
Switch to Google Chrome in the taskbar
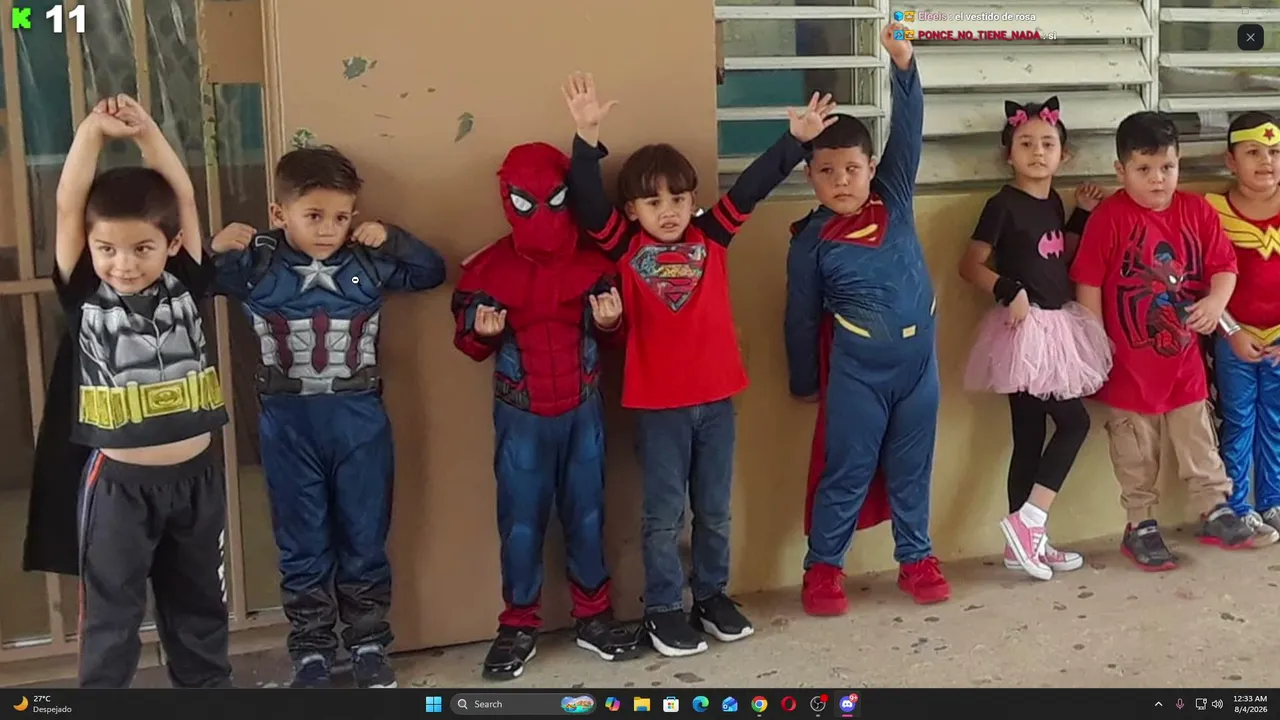(759, 704)
